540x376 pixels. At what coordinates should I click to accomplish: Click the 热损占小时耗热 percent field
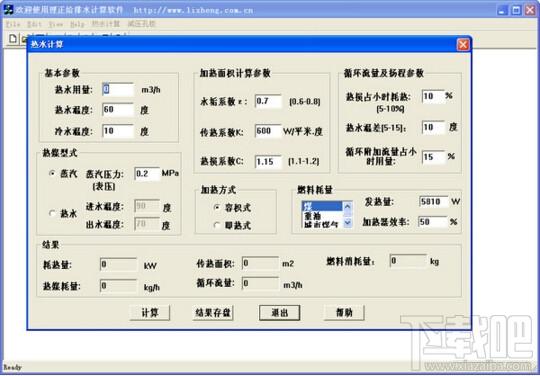(433, 96)
